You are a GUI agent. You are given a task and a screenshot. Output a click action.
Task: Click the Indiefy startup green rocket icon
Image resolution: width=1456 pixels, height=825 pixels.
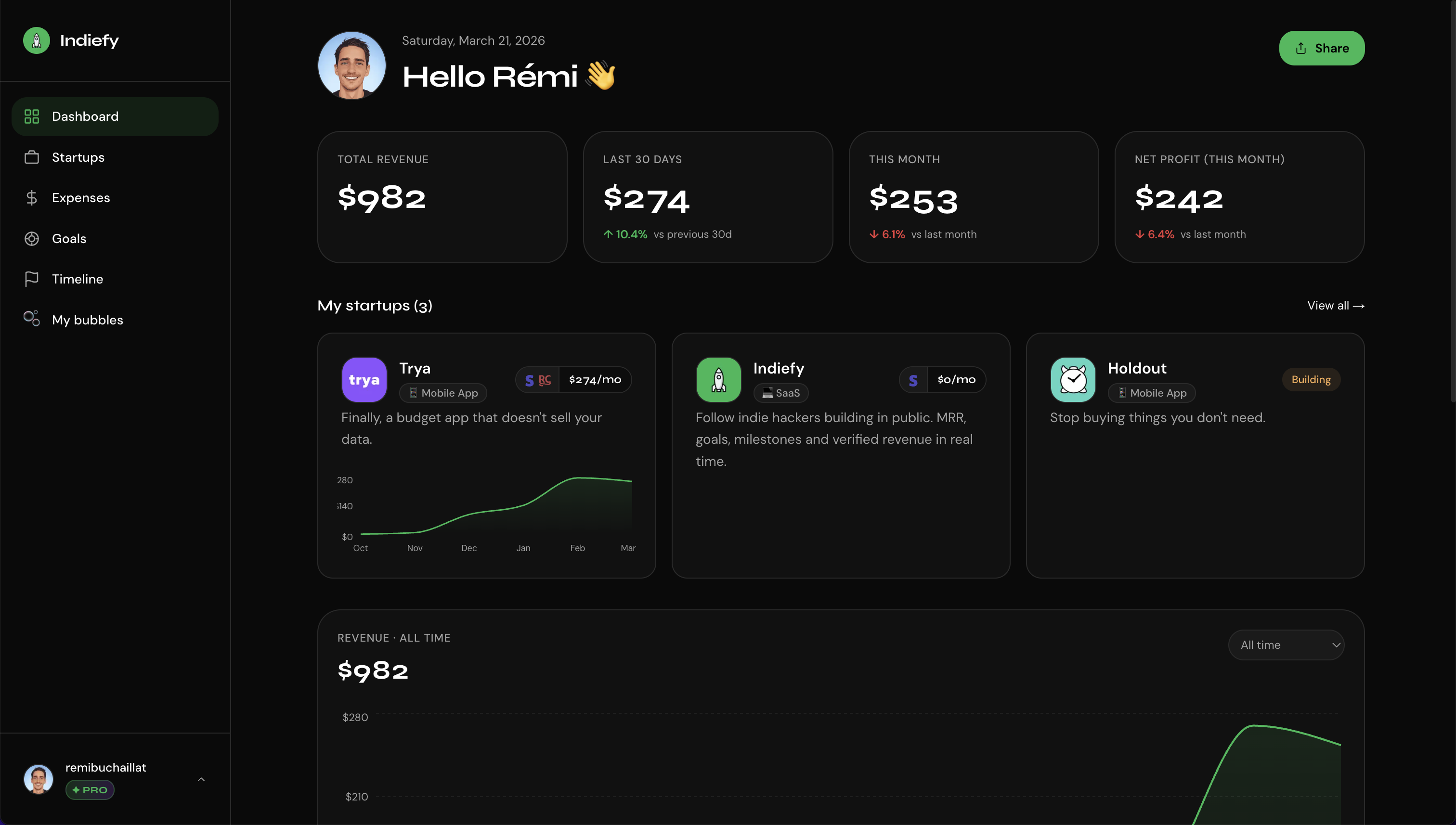[718, 380]
